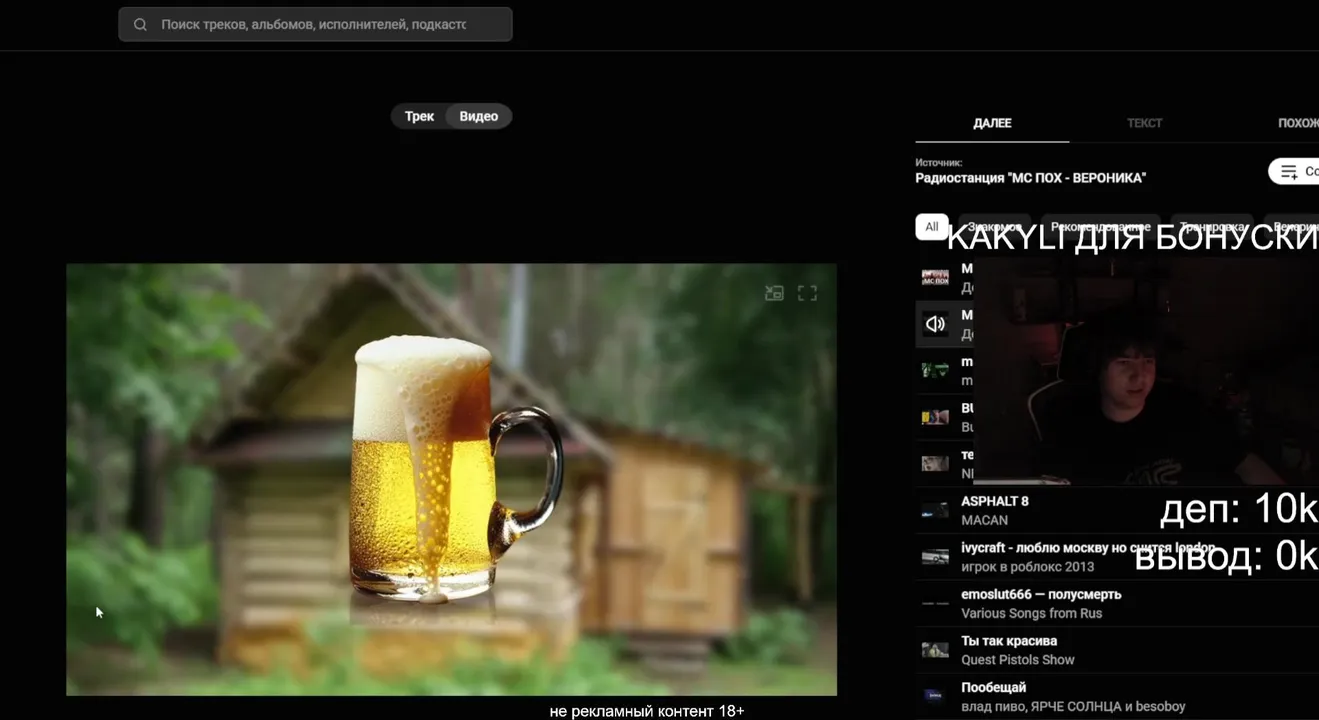
Task: Select the Знакомое filter chip
Action: 995,227
